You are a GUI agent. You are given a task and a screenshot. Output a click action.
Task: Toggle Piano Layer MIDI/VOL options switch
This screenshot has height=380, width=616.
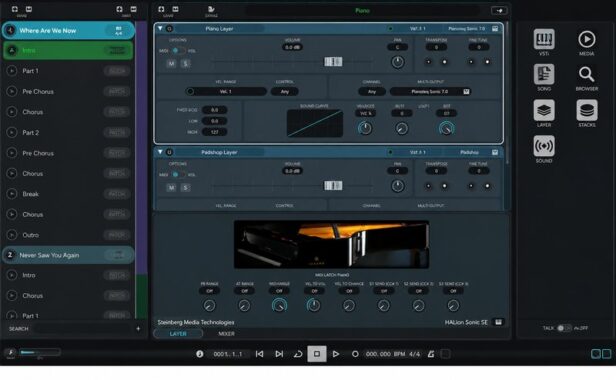coord(178,51)
